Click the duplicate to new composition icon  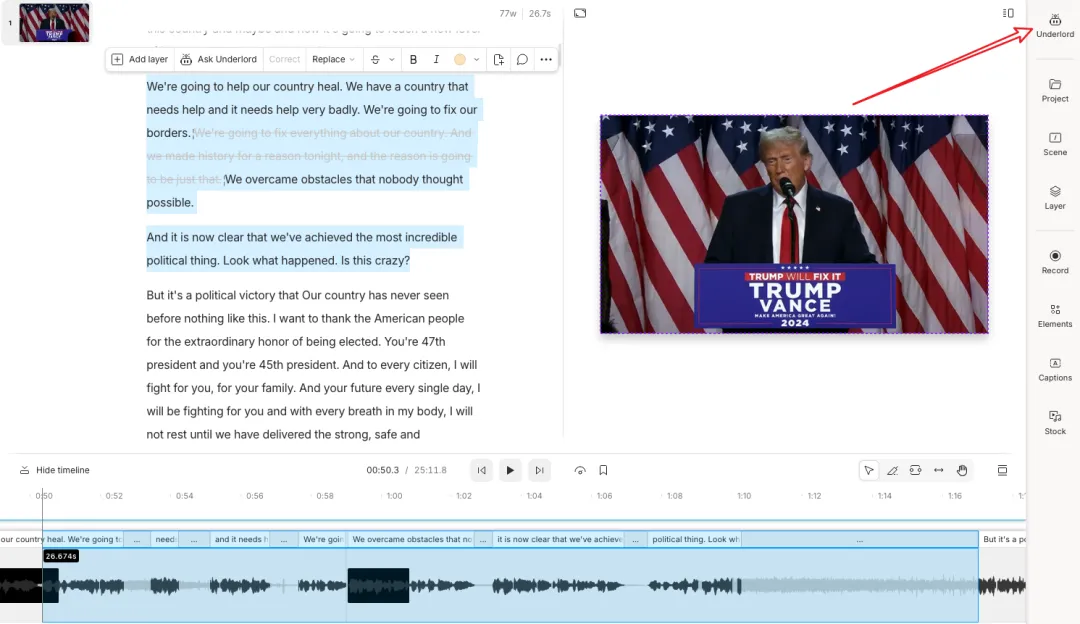pos(499,59)
